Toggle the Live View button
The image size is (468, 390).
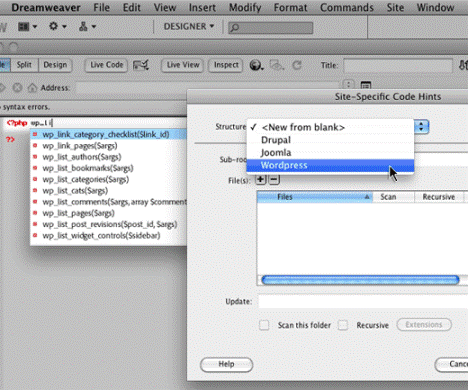coord(183,65)
